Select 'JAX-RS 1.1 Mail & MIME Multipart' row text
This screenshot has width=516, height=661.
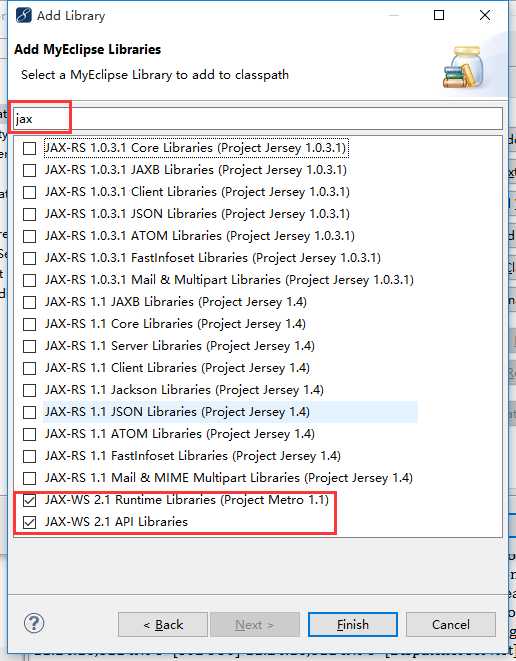[229, 478]
